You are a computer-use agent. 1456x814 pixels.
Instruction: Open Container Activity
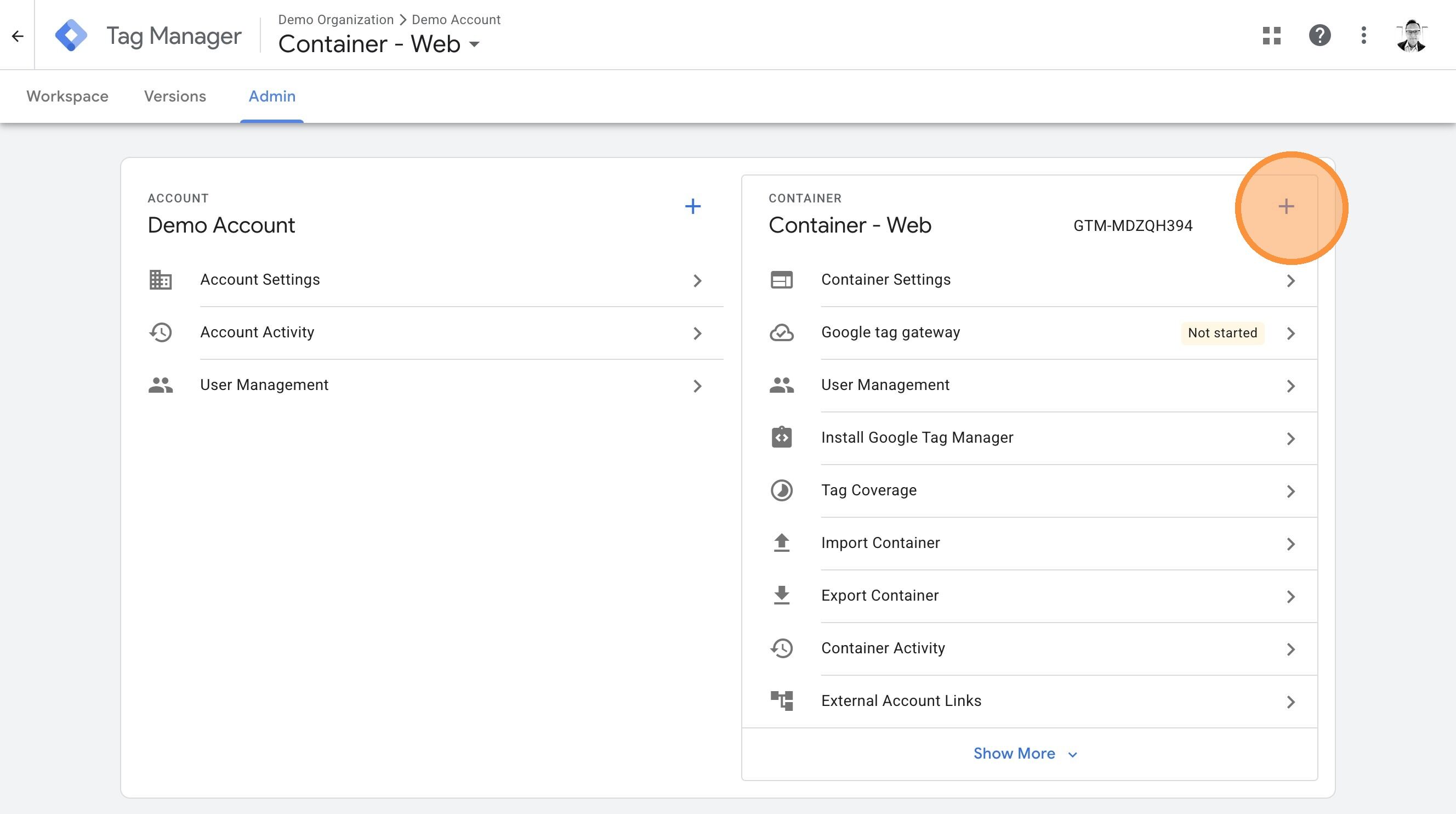1043,648
